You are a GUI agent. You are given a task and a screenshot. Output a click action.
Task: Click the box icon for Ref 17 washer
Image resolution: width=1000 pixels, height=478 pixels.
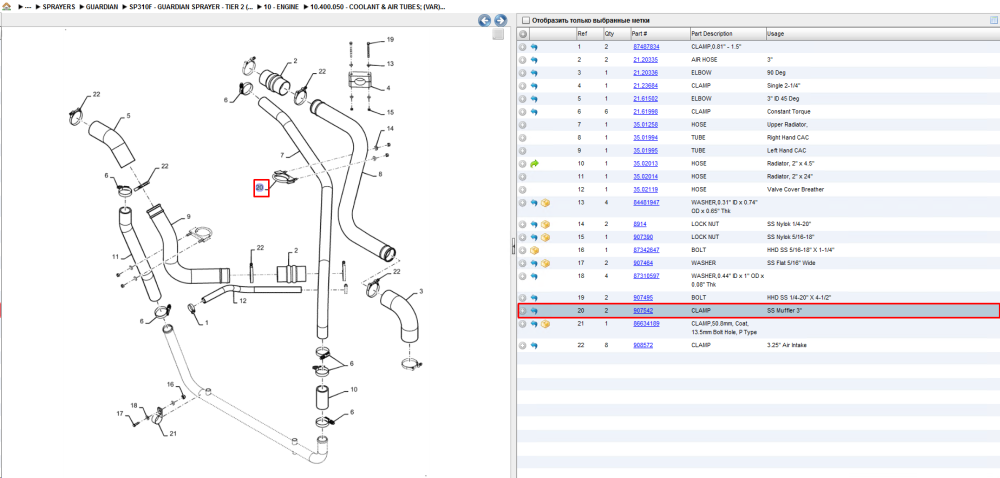point(545,263)
